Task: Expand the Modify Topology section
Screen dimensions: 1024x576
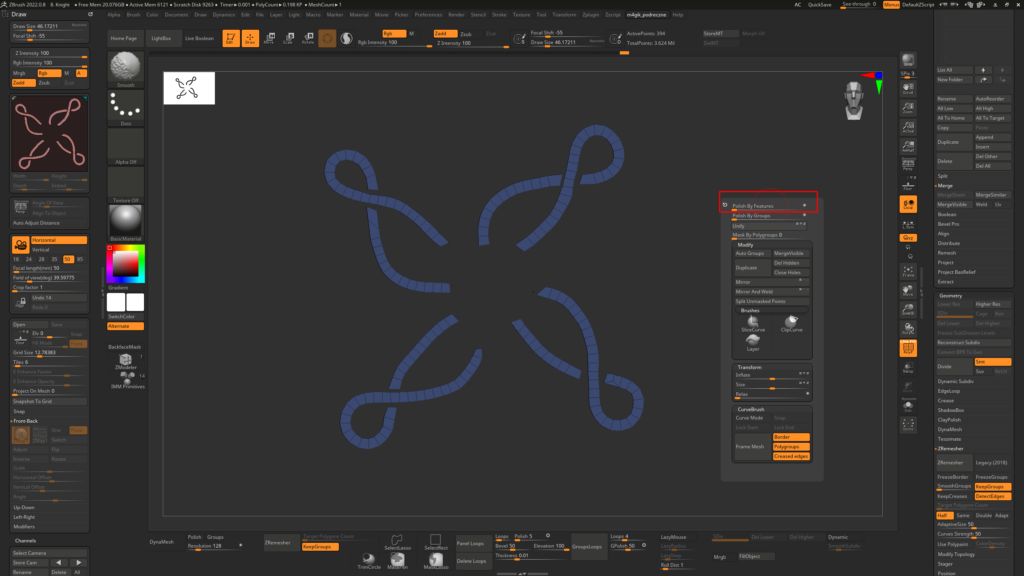Action: point(958,554)
